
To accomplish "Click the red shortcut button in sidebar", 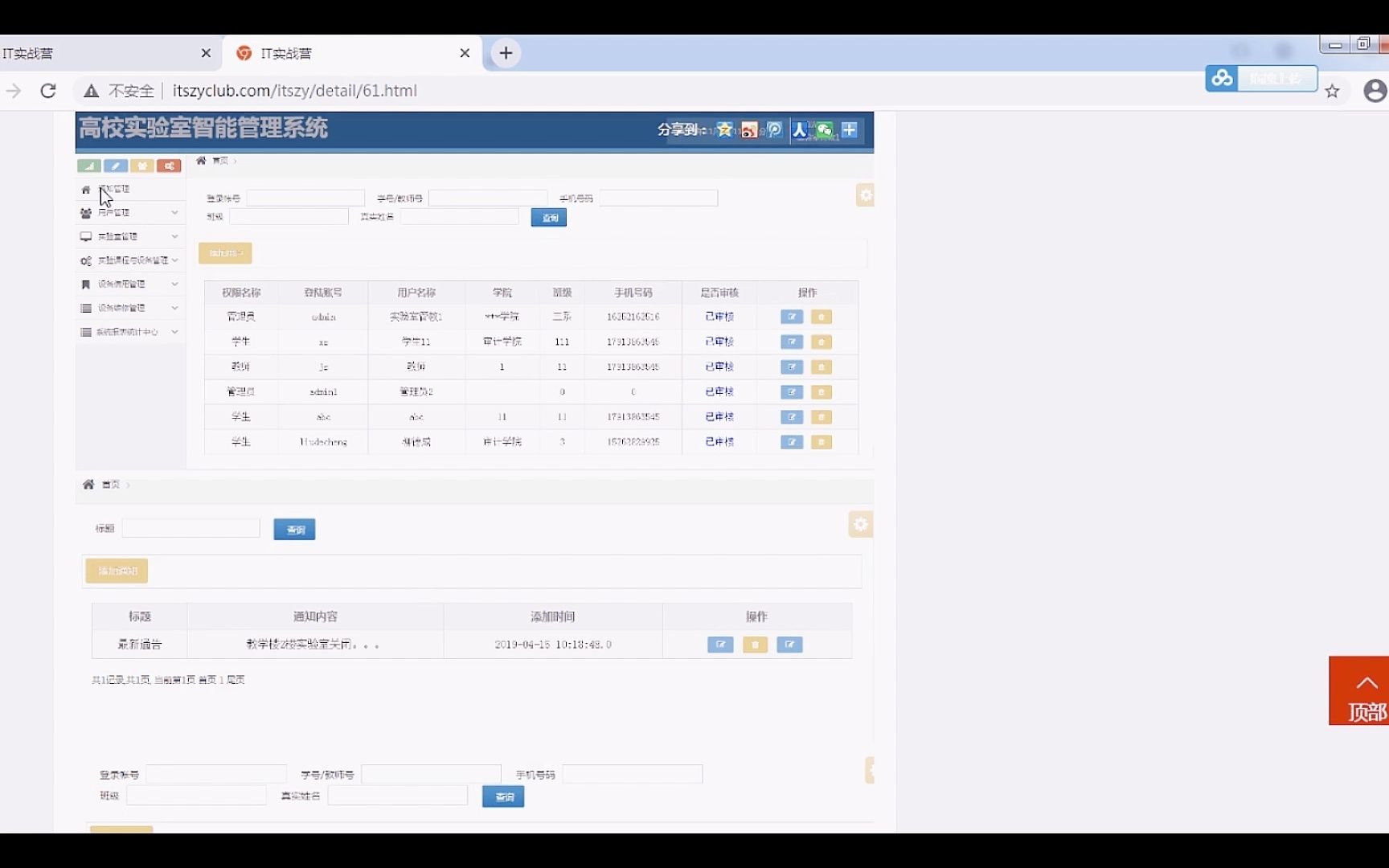I will point(169,166).
